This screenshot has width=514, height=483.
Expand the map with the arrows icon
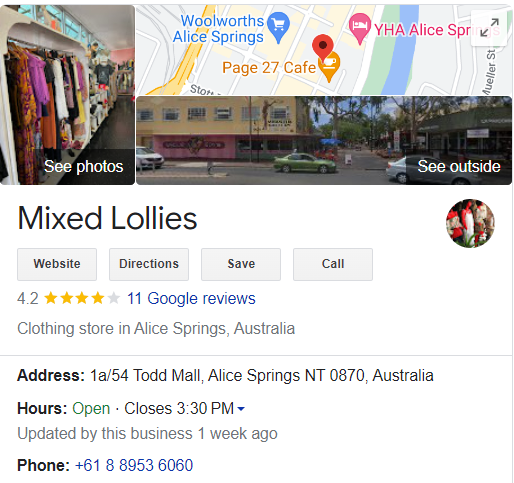[x=489, y=28]
